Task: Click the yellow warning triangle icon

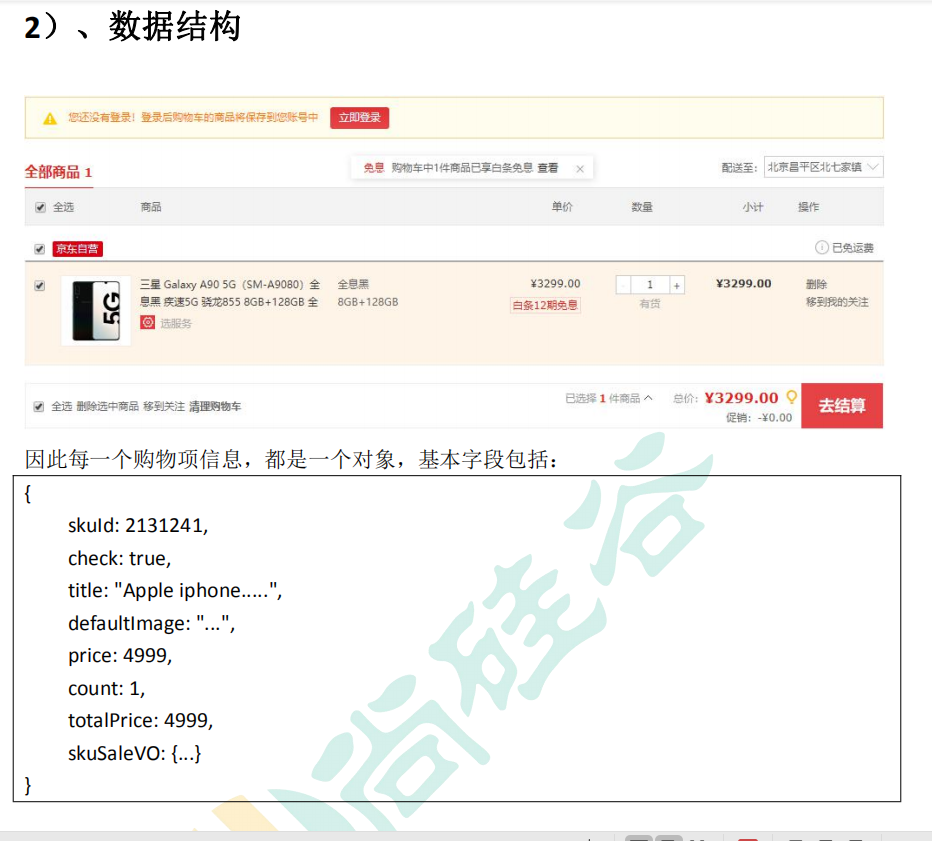Action: coord(50,119)
